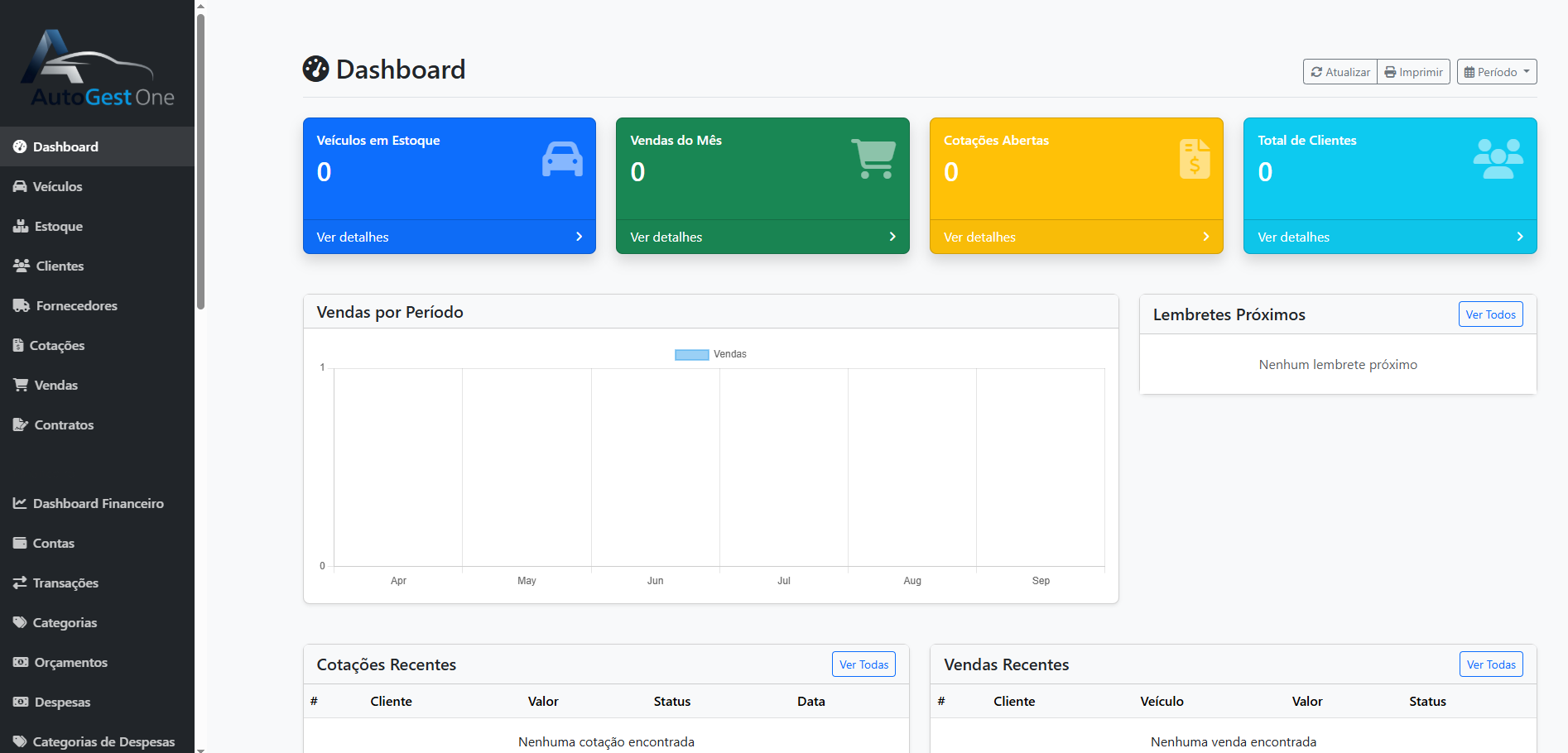
Task: Click the truck icon beside Fornecedores
Action: tap(21, 305)
